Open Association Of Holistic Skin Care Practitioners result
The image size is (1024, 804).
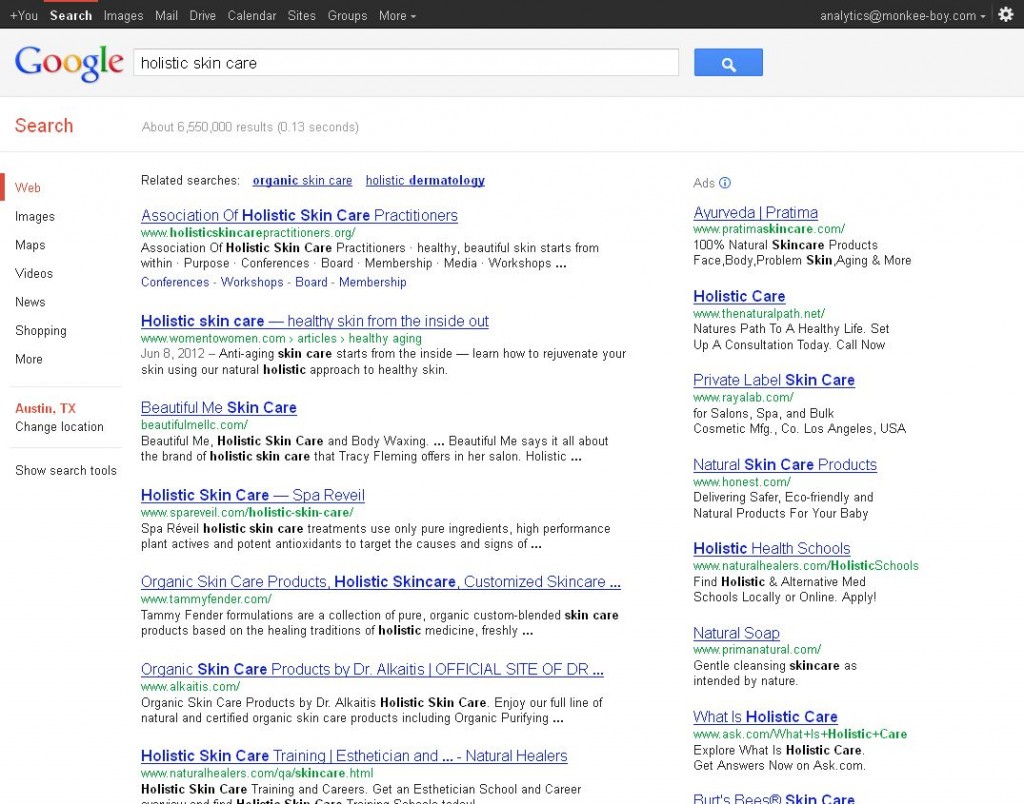pos(299,216)
